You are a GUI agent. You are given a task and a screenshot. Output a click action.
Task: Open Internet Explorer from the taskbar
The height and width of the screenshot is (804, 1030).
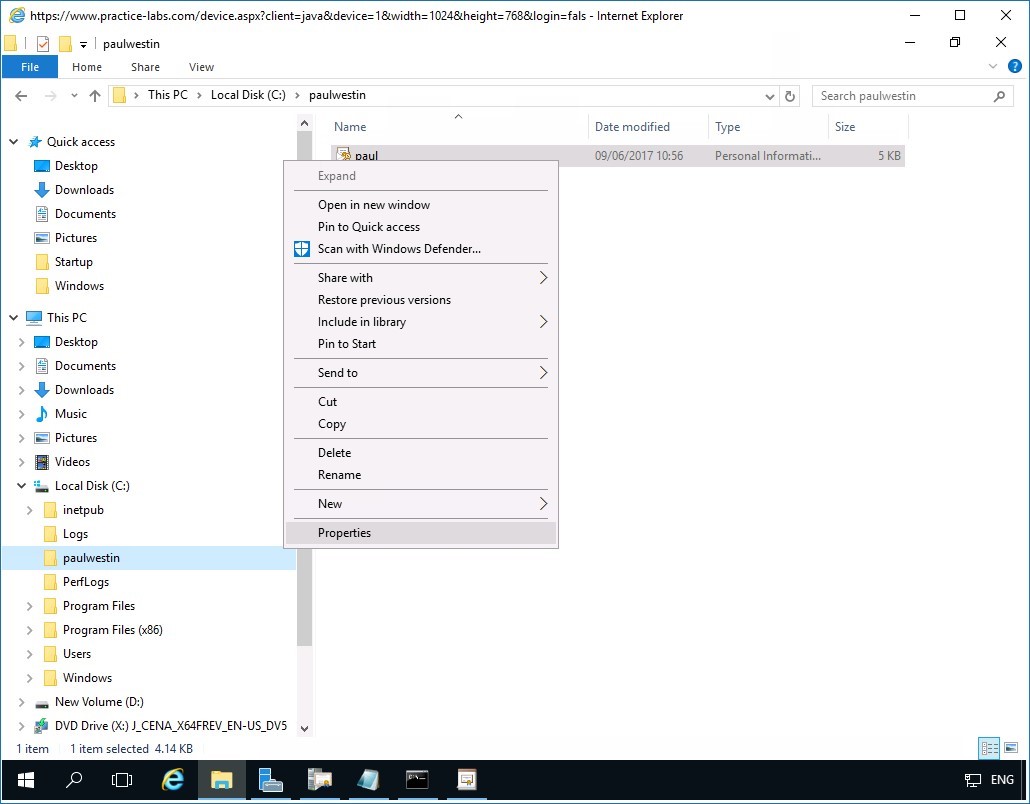coord(173,779)
